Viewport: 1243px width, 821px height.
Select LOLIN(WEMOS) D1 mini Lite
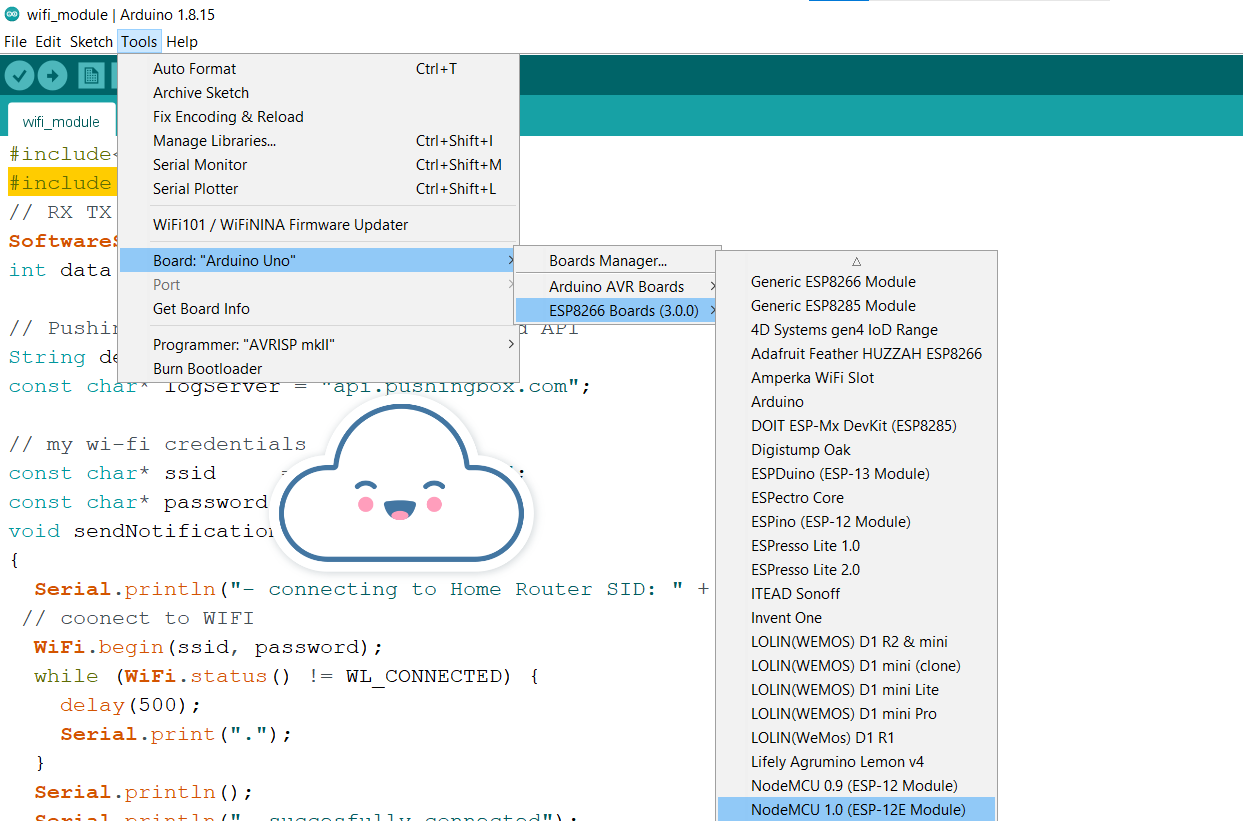tap(857, 690)
